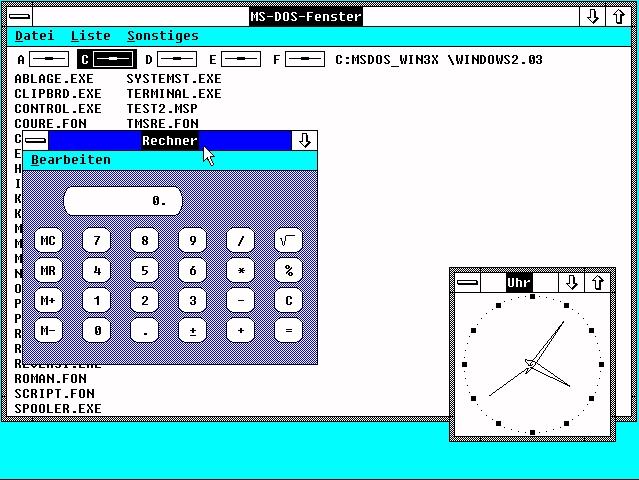
Task: Switch to drive F
Action: click(x=304, y=60)
